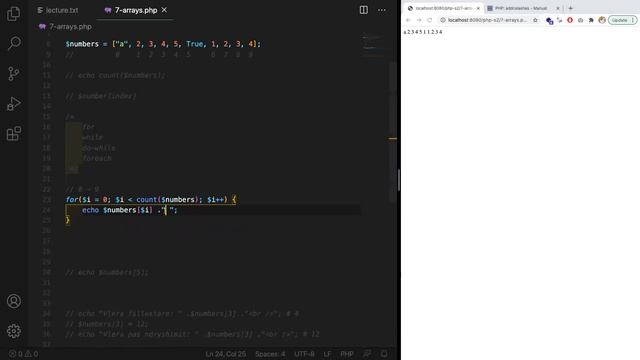The width and height of the screenshot is (640, 360).
Task: Split the editor to the right
Action: 363,10
